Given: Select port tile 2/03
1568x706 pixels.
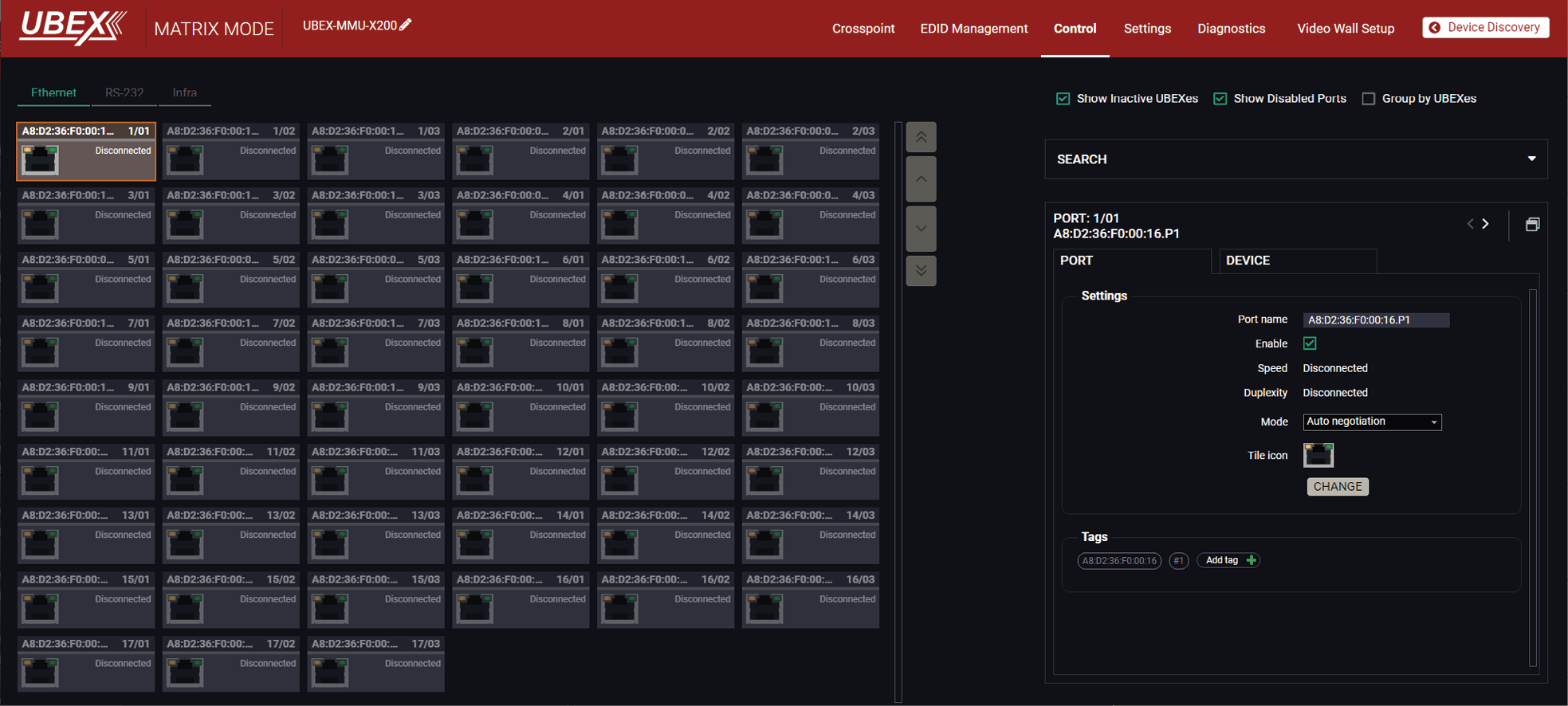Looking at the screenshot, I should [x=811, y=151].
